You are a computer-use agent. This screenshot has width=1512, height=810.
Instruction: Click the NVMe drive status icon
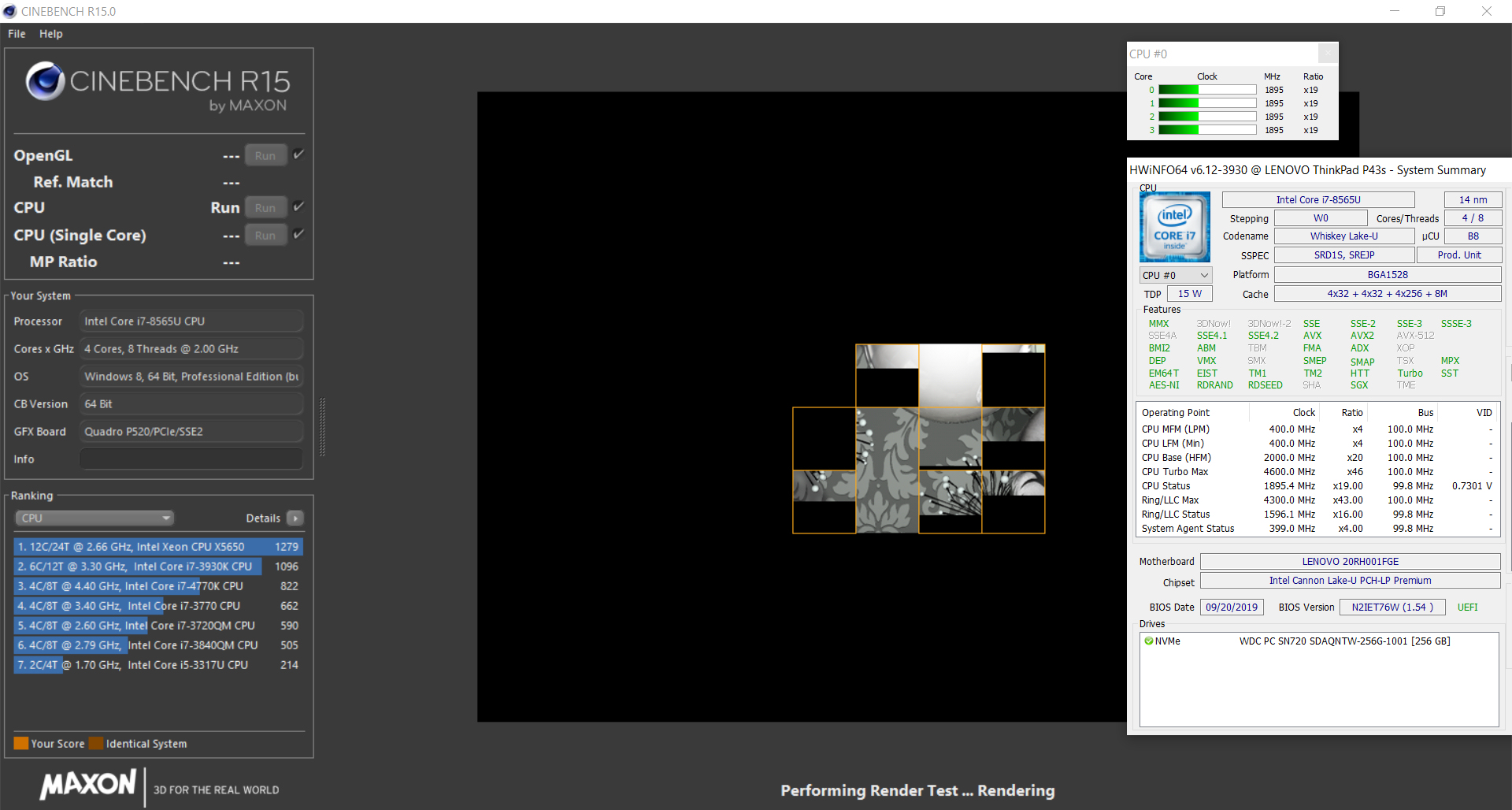coord(1149,641)
